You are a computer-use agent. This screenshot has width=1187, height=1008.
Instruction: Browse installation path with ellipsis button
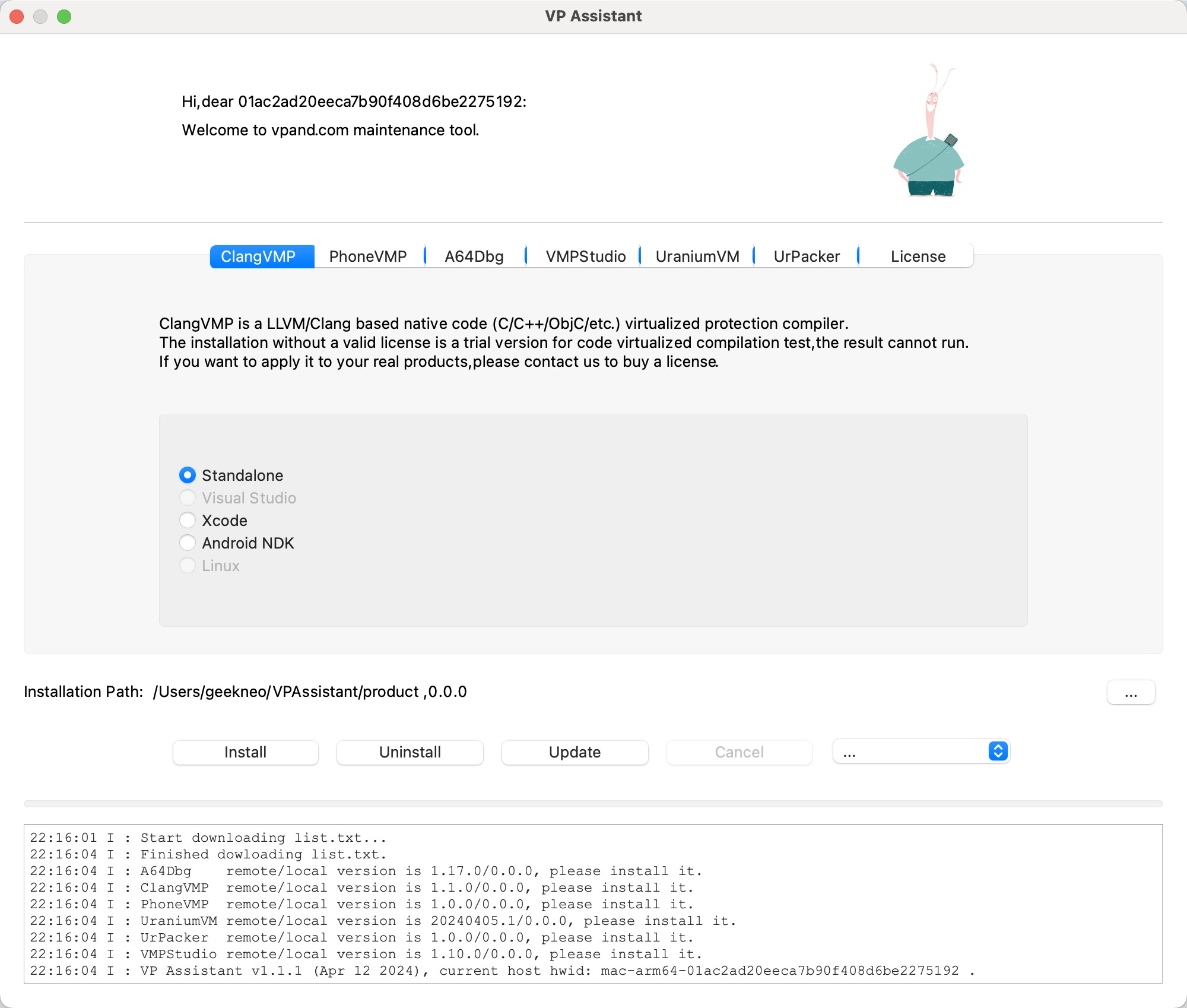pyautogui.click(x=1131, y=692)
